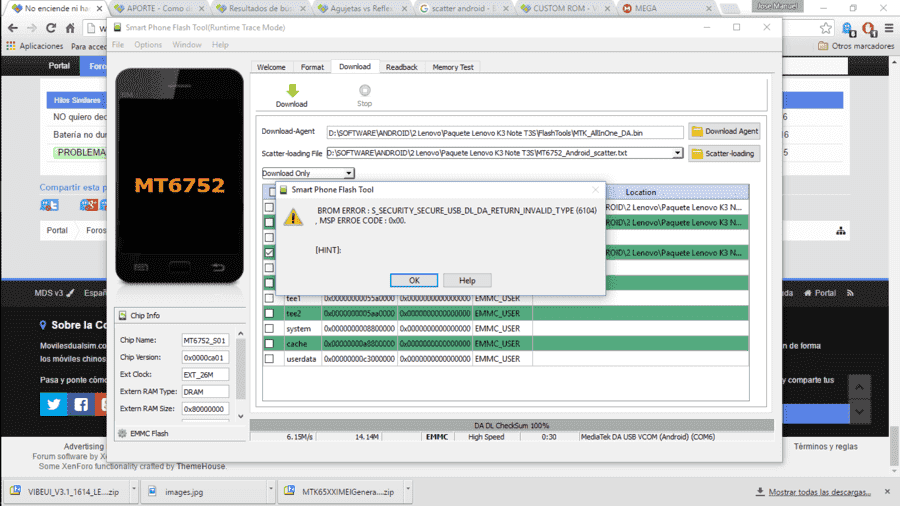Switch to the Readback tab
Screen dimensions: 900x506
(x=402, y=67)
